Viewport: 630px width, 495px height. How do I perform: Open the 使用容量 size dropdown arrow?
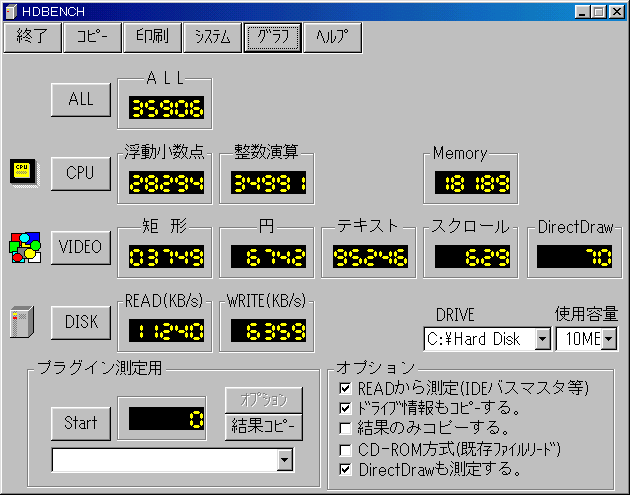[609, 339]
